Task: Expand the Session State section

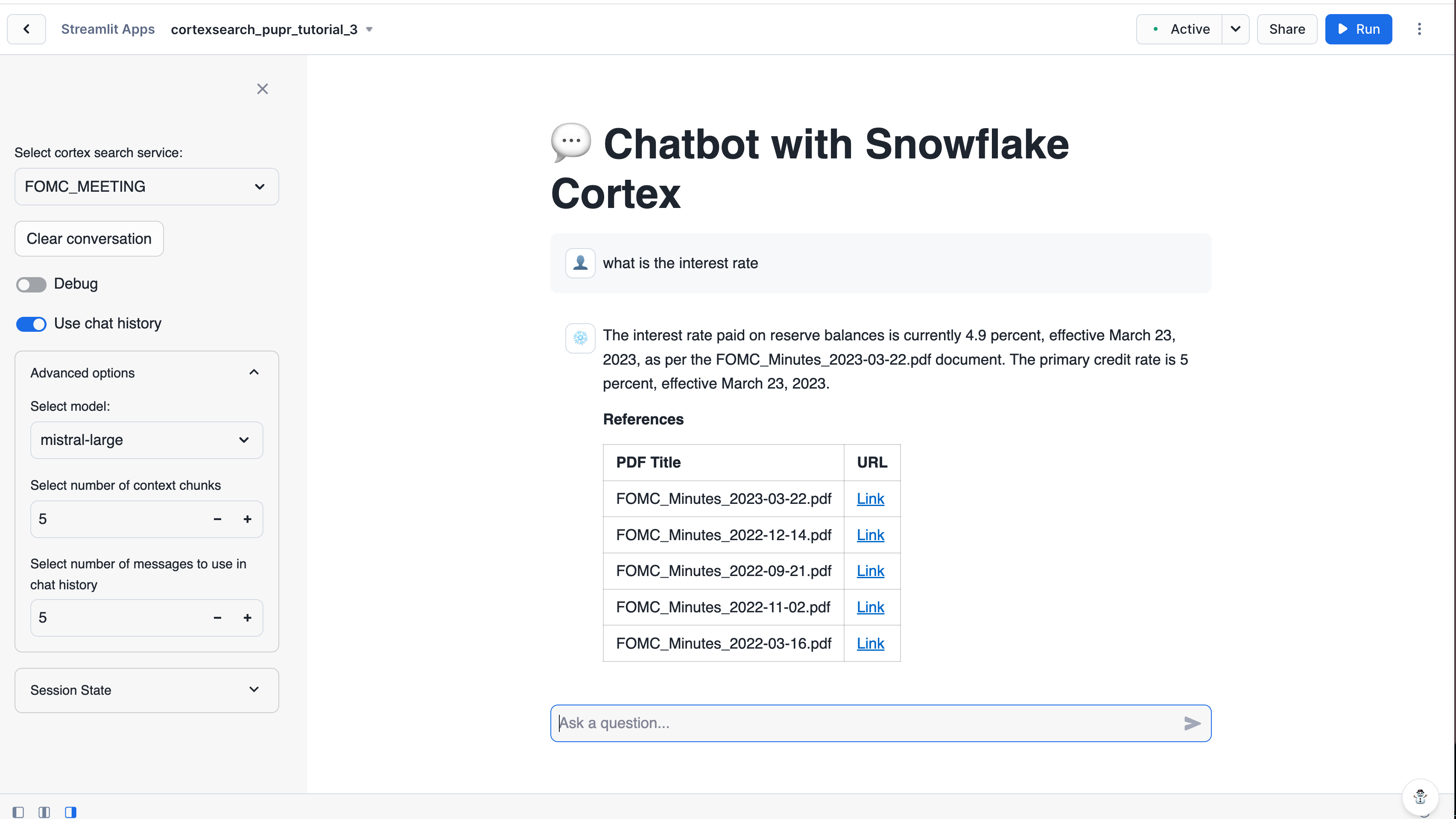Action: click(146, 690)
